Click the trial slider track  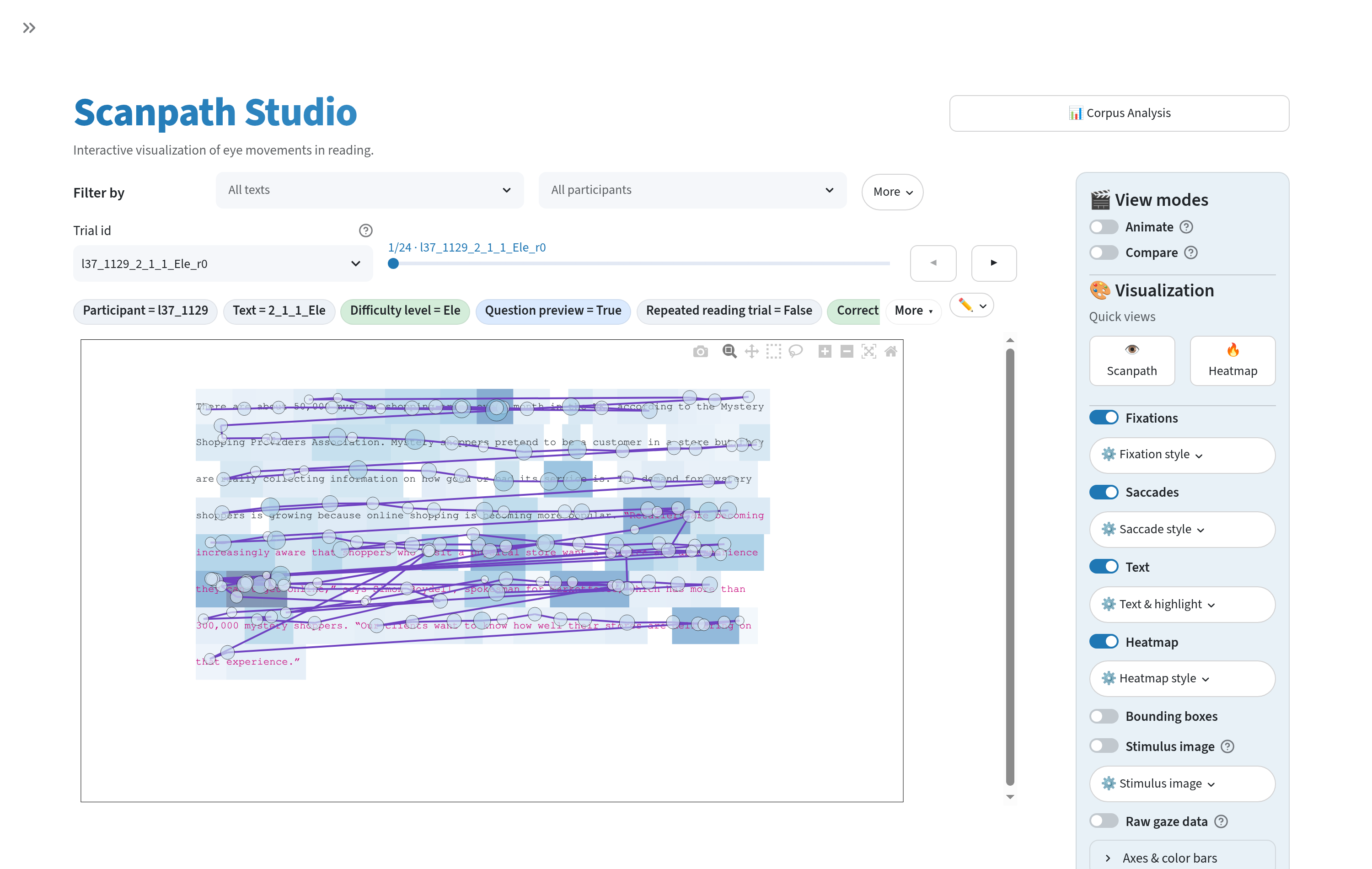click(639, 263)
